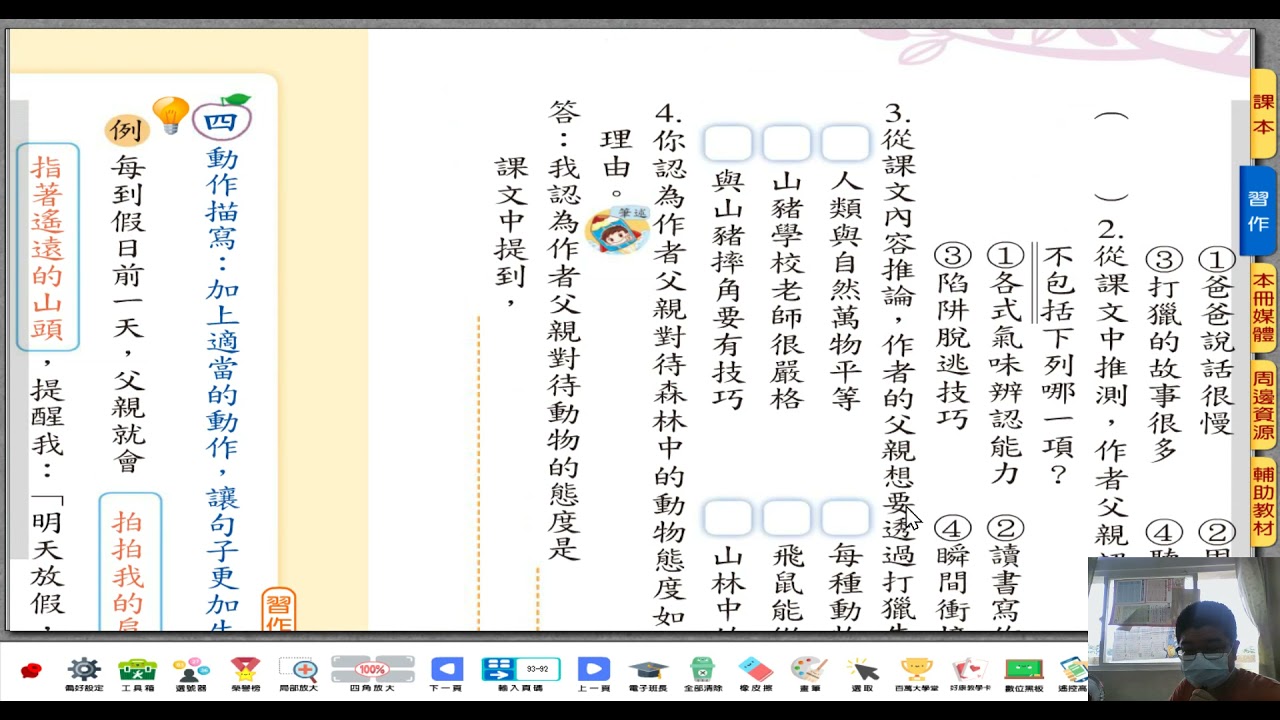Viewport: 1280px width, 720px height.
Task: Activate 局部放大 magnifier tool
Action: 298,674
